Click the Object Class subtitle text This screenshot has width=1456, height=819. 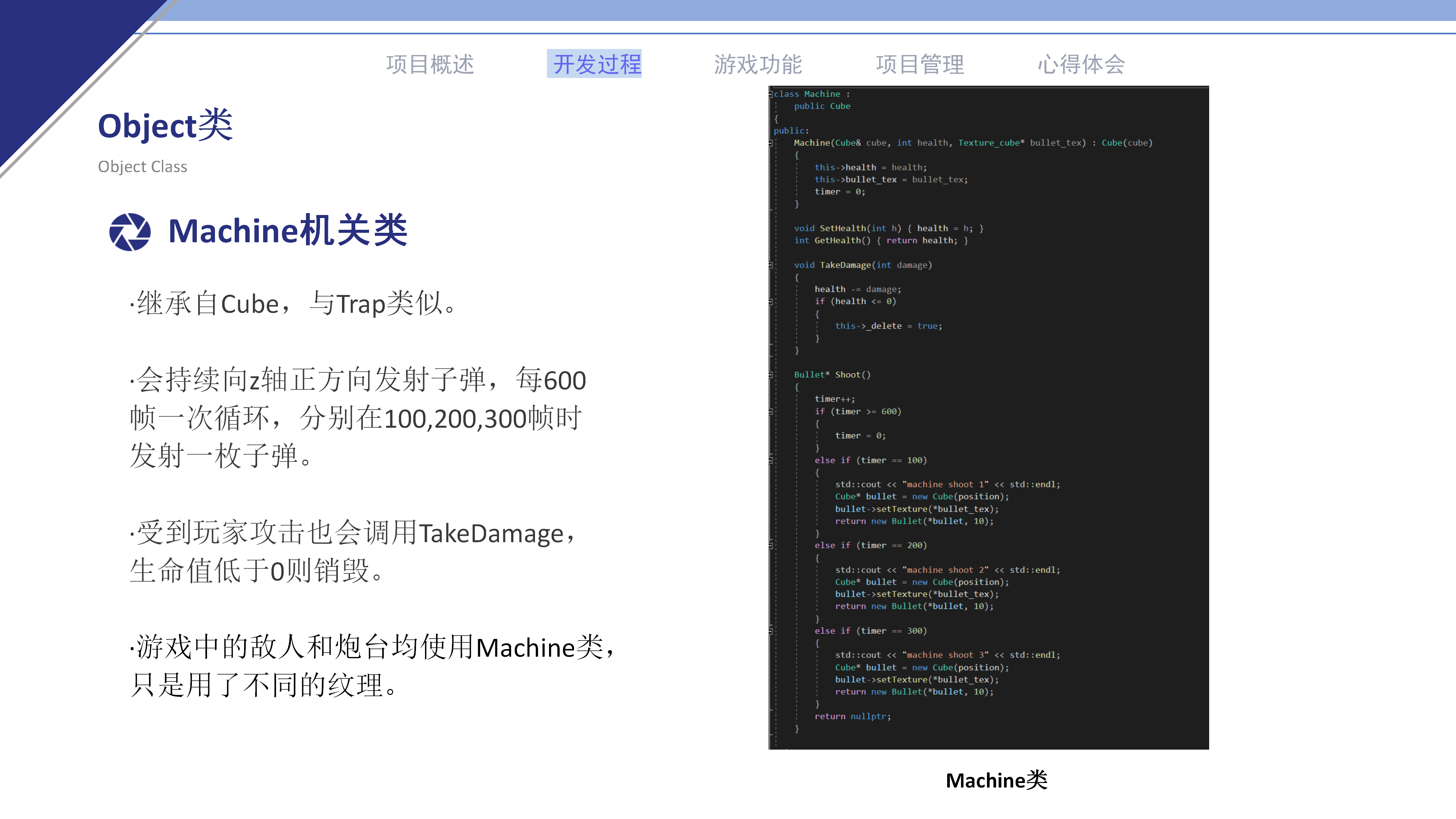click(x=143, y=166)
